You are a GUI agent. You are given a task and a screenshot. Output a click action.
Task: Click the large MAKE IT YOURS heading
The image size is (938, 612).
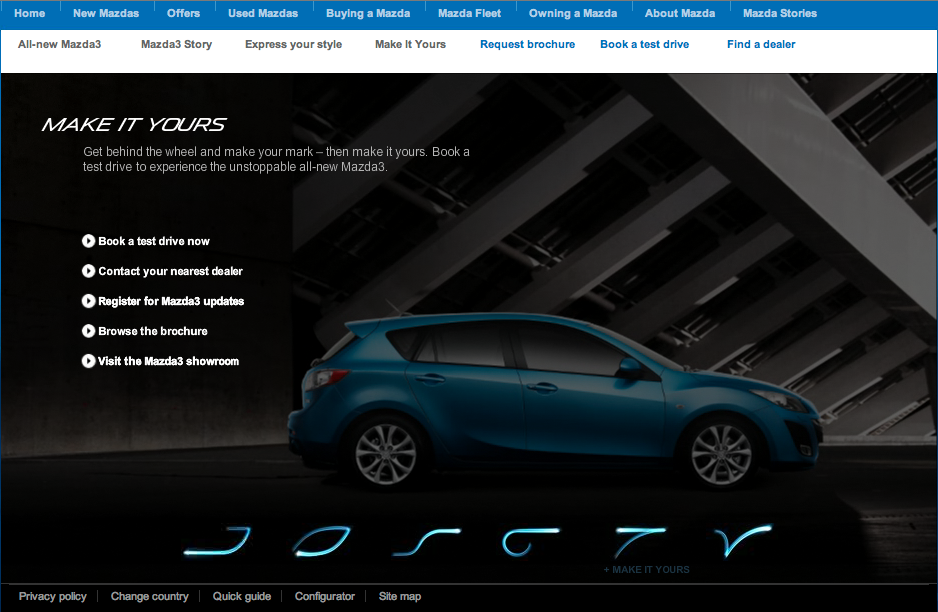point(134,124)
